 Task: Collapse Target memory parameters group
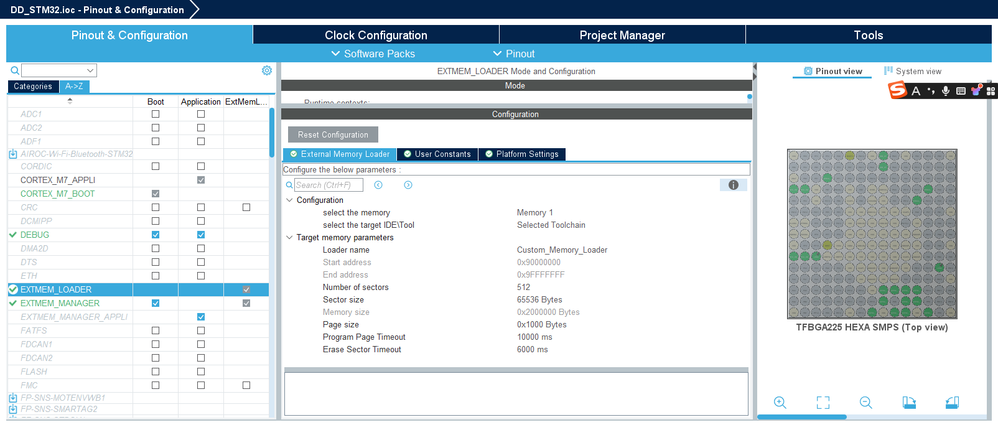coord(289,238)
